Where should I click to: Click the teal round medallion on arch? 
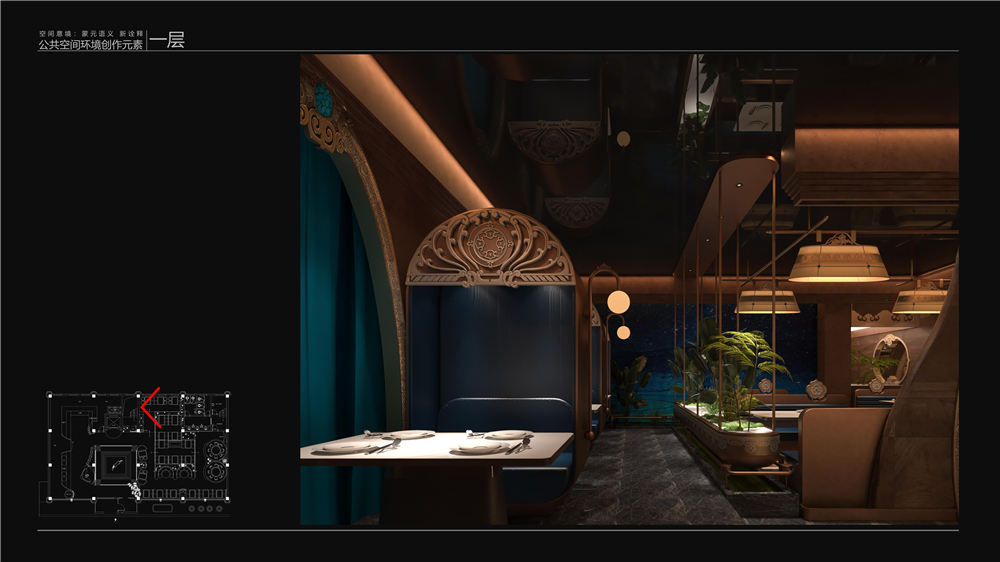point(323,99)
